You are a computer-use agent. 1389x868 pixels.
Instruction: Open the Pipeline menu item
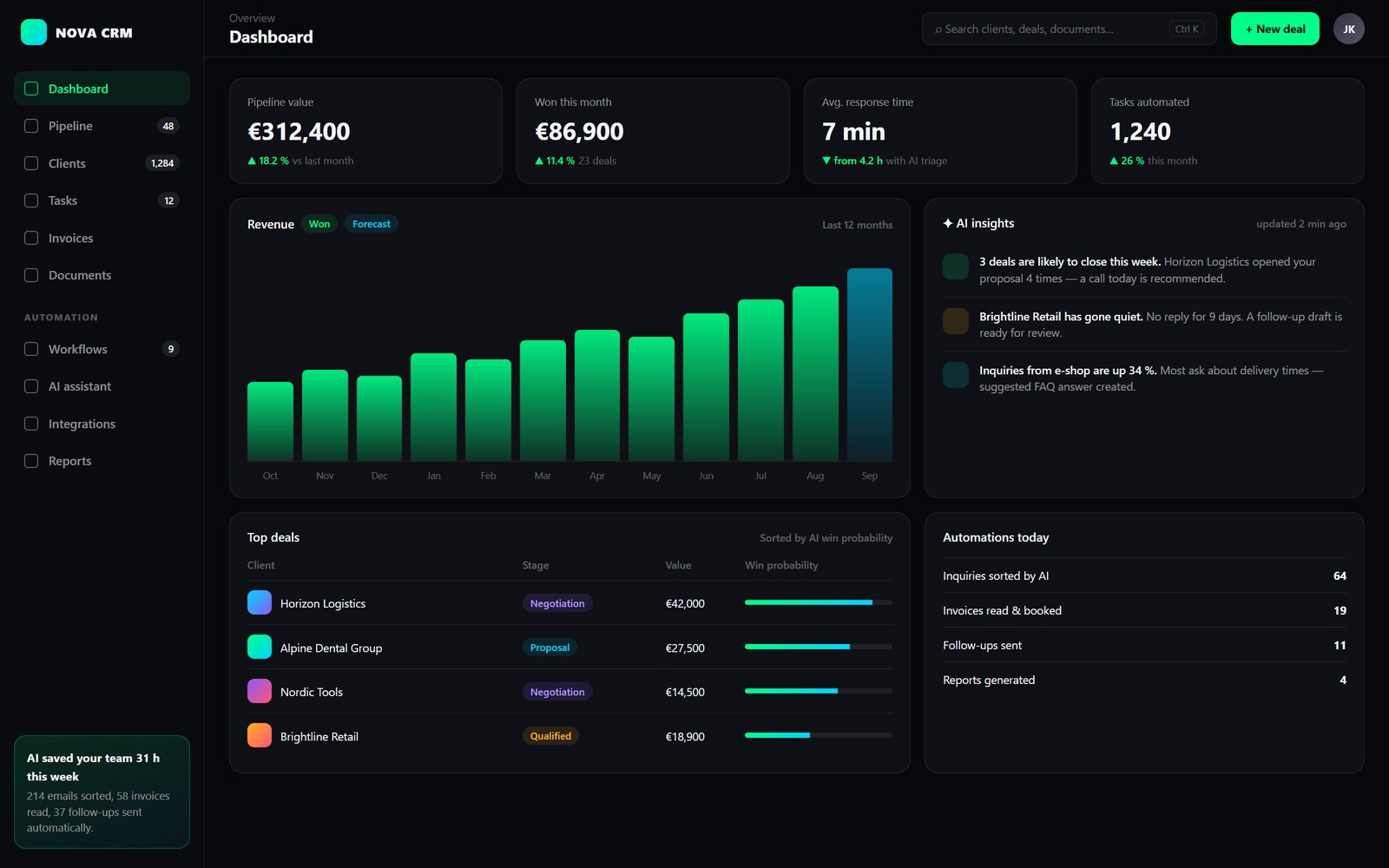click(x=102, y=126)
